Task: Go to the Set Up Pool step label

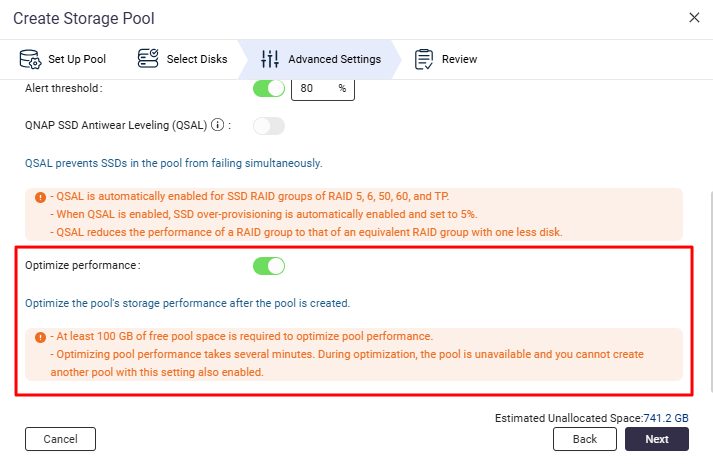Action: click(80, 59)
